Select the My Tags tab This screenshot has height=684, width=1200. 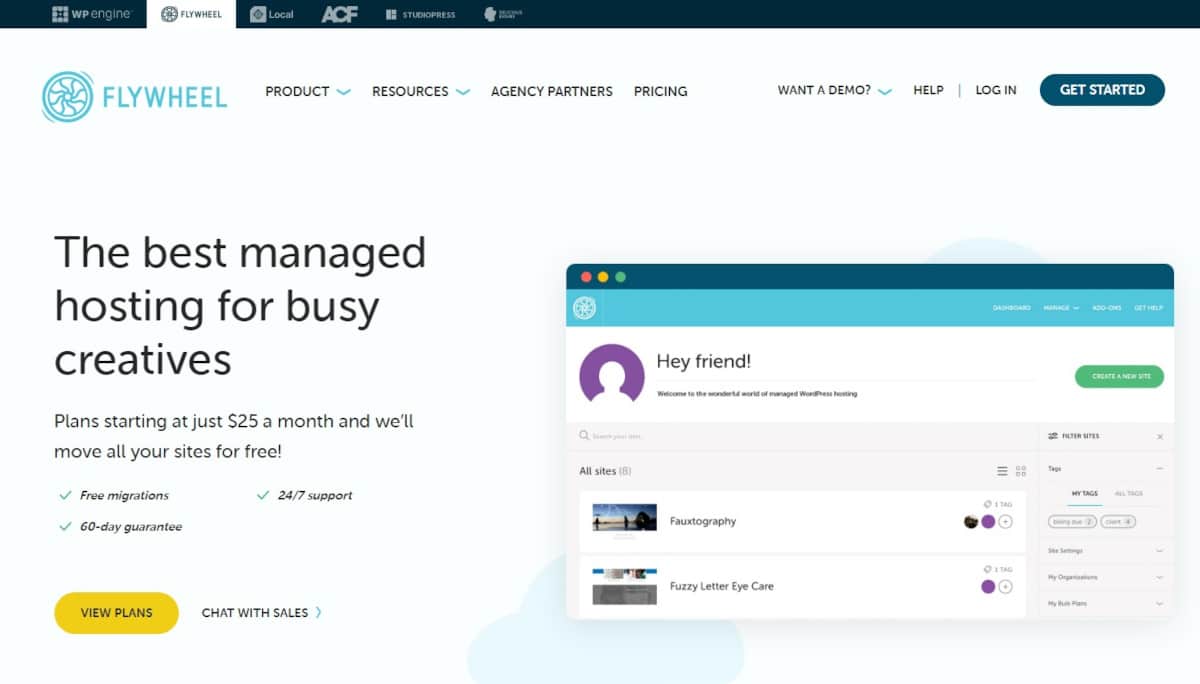pyautogui.click(x=1084, y=494)
